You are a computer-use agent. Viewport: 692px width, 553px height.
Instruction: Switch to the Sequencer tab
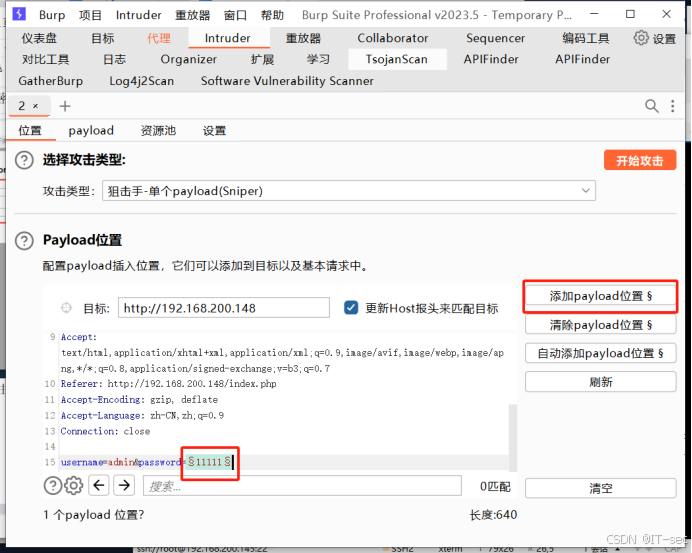495,38
